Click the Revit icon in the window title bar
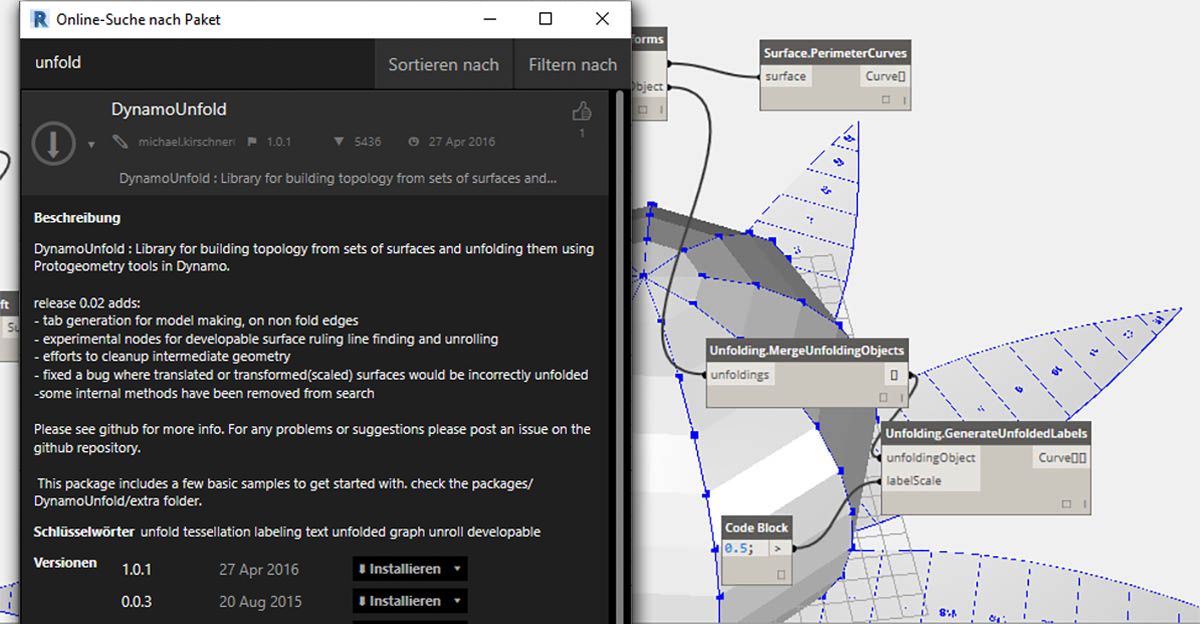 pyautogui.click(x=40, y=19)
